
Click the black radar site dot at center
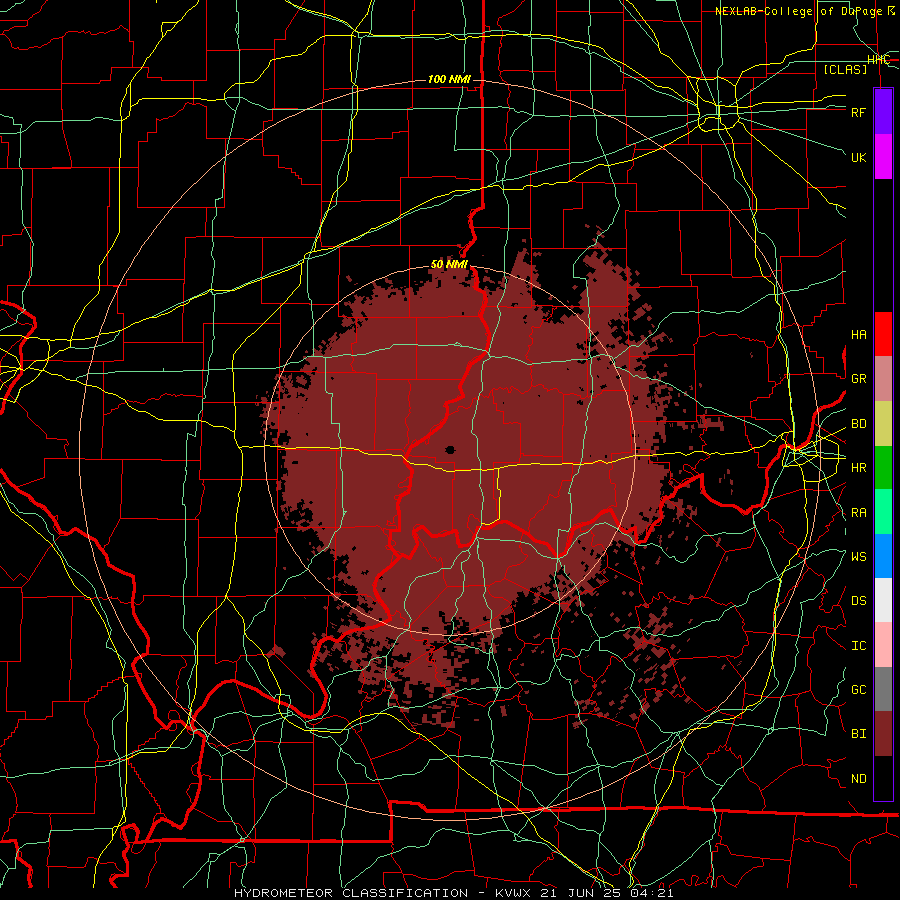450,450
